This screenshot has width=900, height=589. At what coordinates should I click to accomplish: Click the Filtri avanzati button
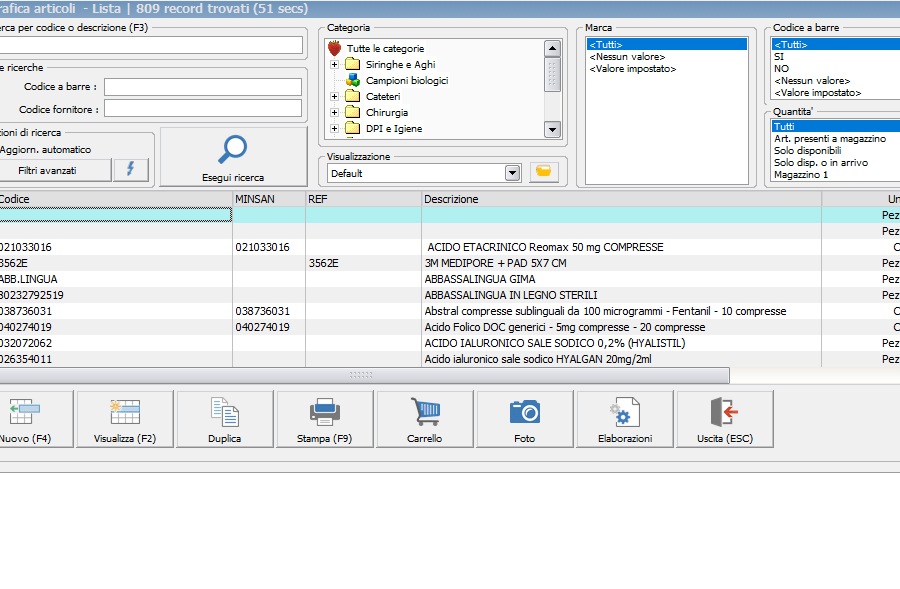pos(47,170)
